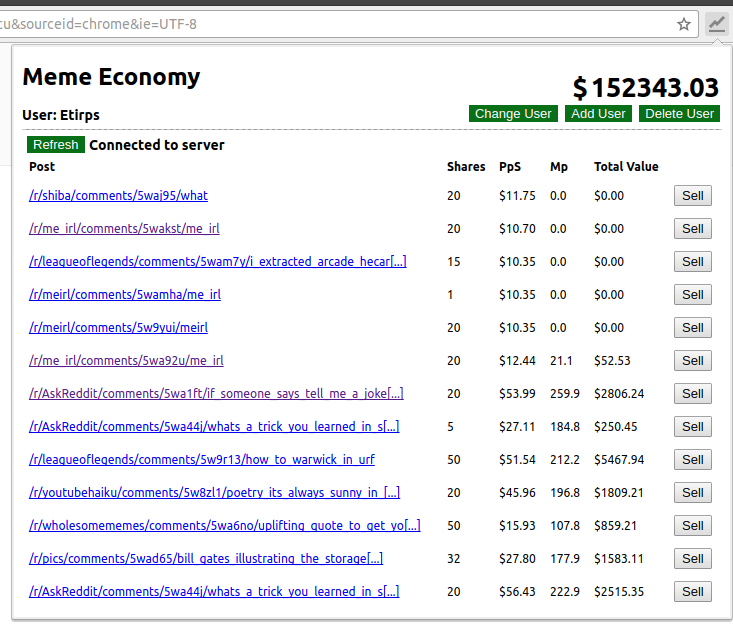
Task: Click the green Refresh button
Action: [56, 144]
